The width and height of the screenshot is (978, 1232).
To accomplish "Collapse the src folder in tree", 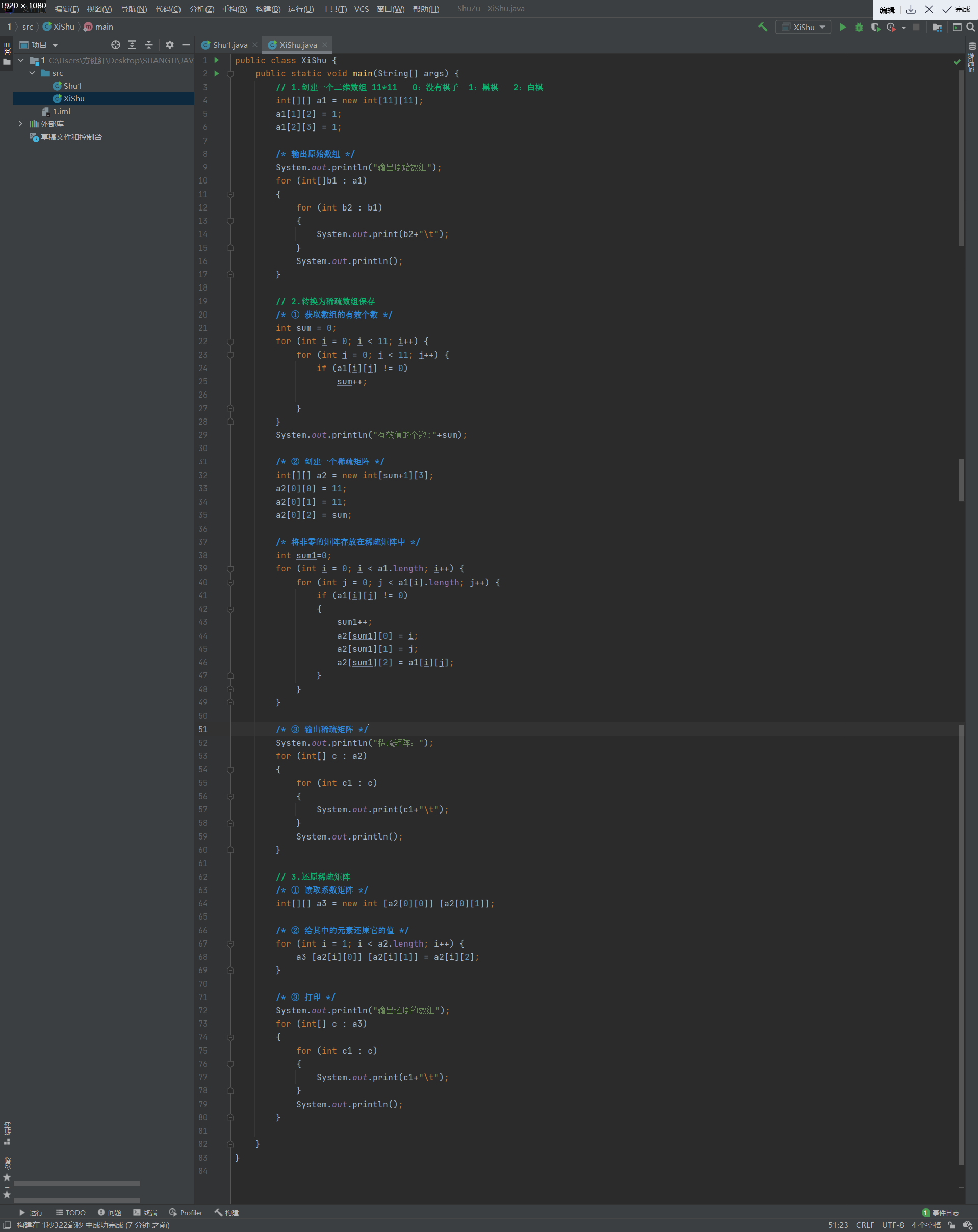I will pos(32,73).
